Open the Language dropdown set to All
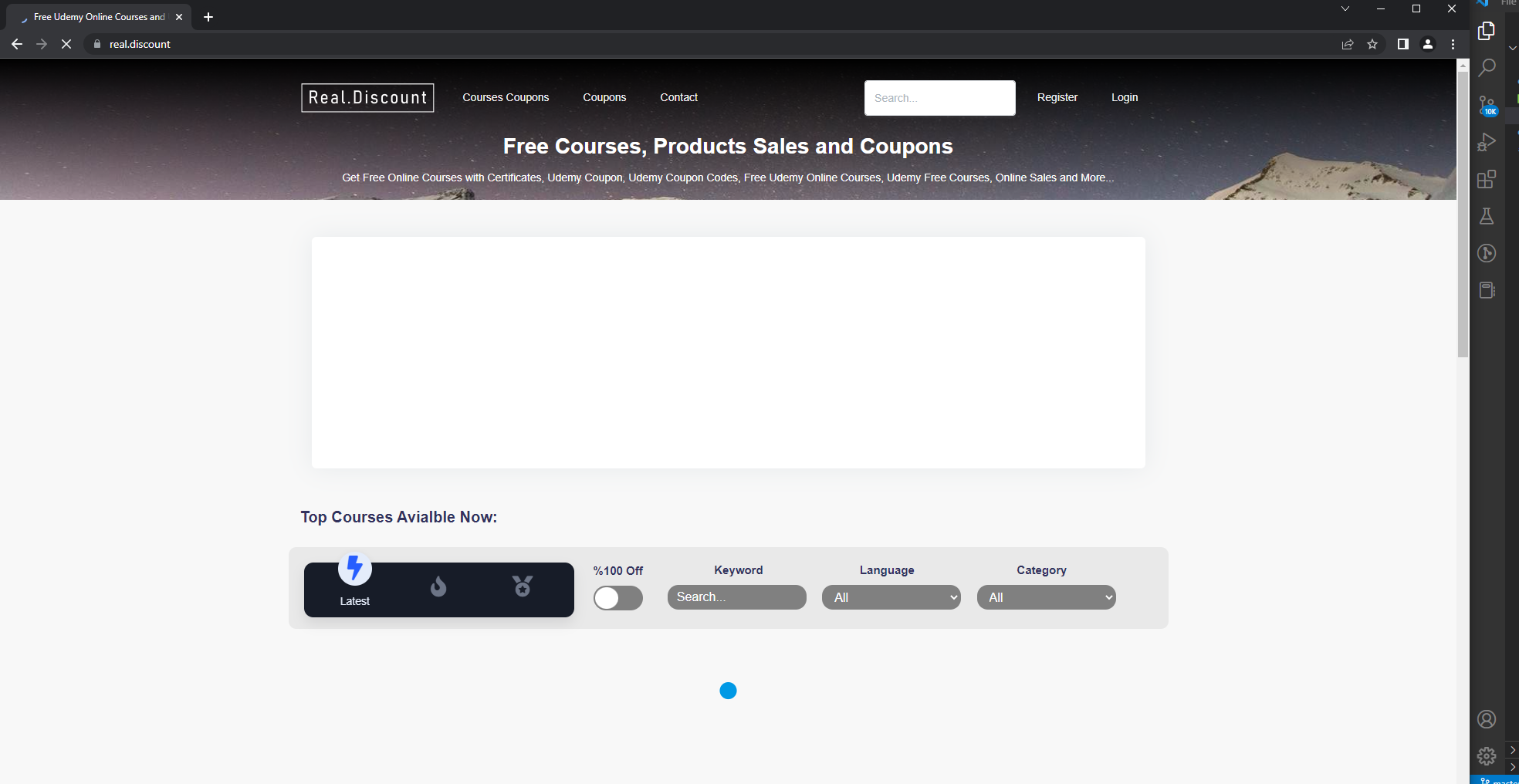 (x=891, y=597)
